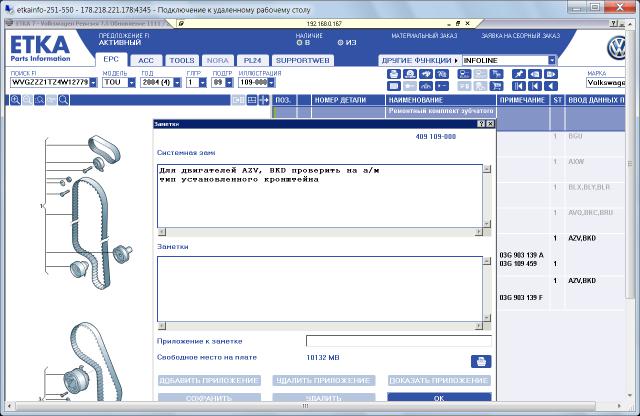Click the disc icon beside the toolbar printer
The image size is (640, 416).
[x=410, y=74]
